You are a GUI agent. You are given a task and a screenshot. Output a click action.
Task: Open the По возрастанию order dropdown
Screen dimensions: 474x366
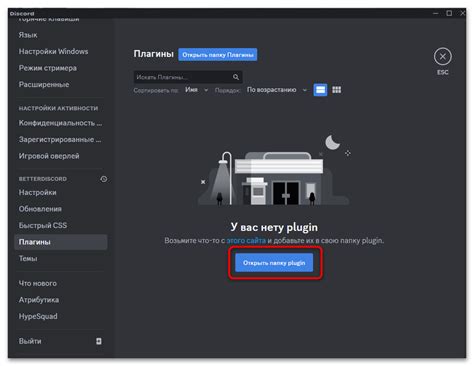276,90
